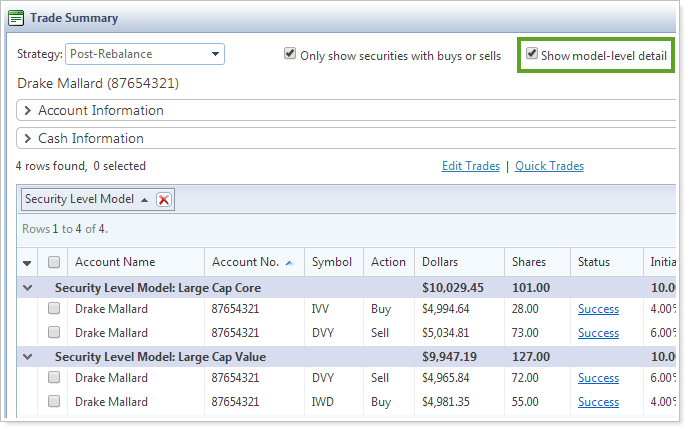689x431 pixels.
Task: Sort by the Dollars column header
Action: [x=441, y=262]
